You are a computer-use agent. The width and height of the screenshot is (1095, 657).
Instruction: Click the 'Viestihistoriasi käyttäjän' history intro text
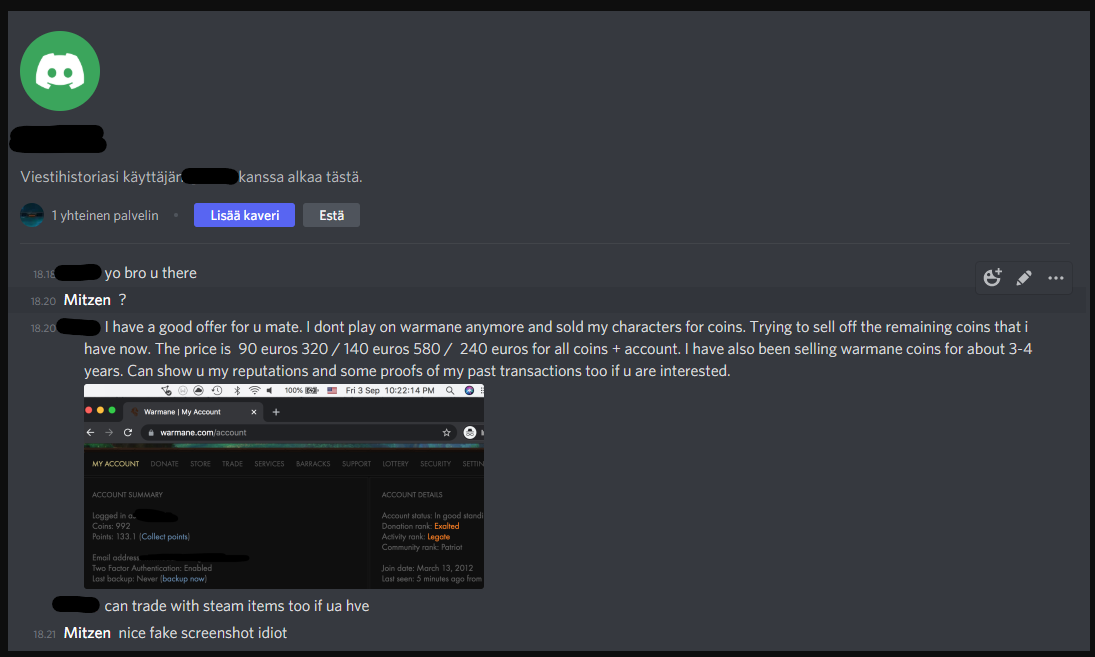(x=101, y=177)
